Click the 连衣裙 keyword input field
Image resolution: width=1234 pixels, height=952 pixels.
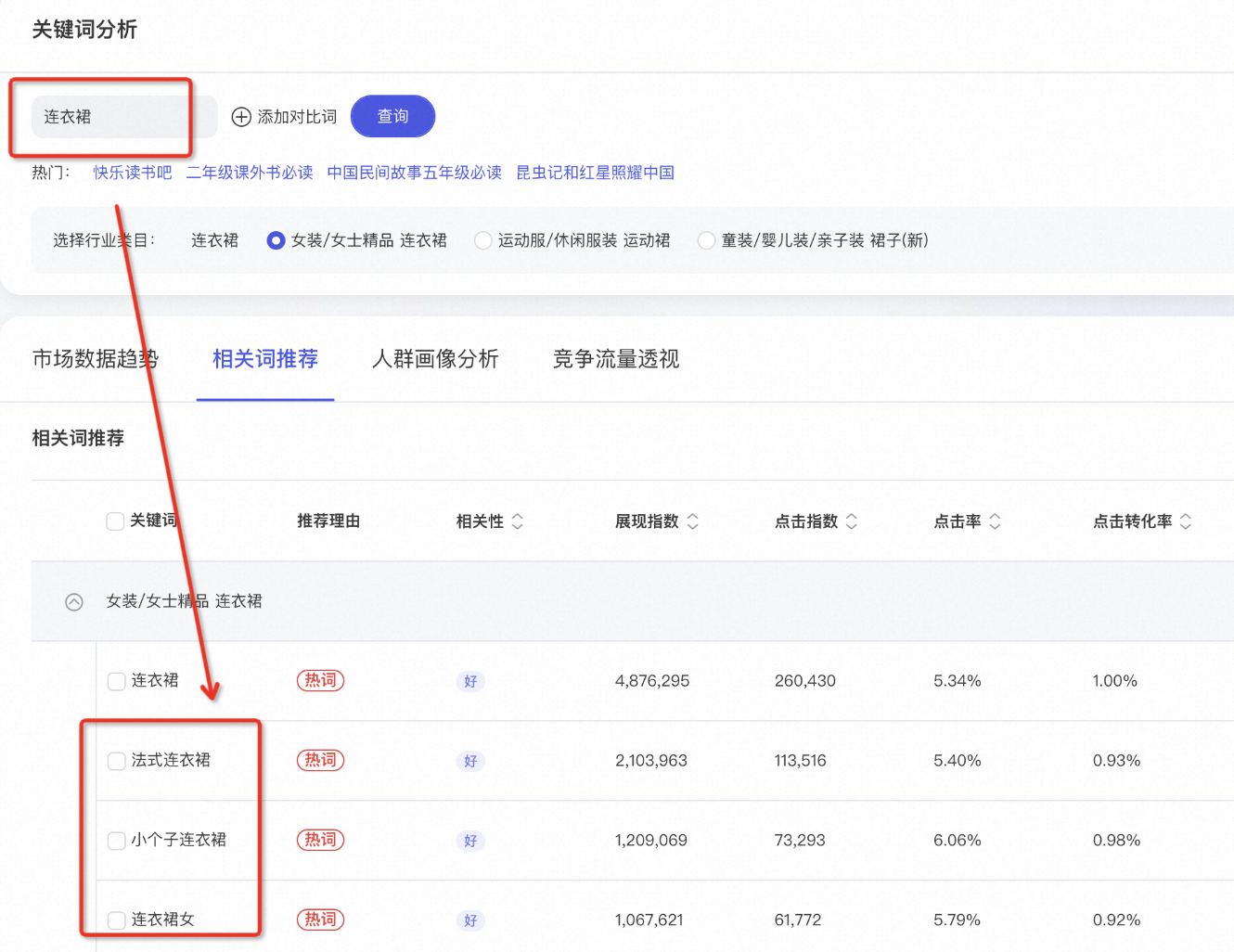[124, 117]
